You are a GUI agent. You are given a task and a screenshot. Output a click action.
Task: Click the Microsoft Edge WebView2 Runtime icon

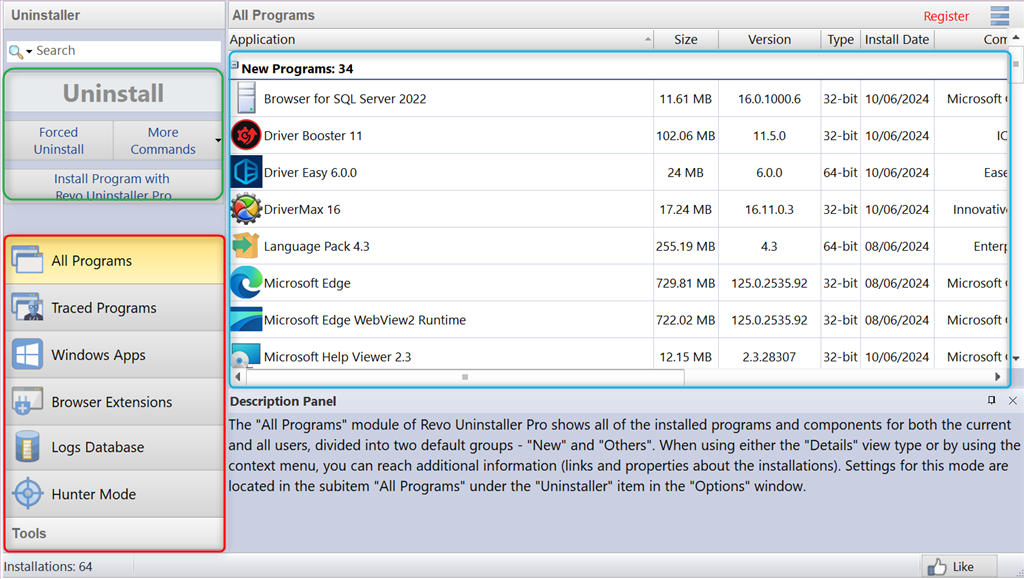(x=246, y=319)
